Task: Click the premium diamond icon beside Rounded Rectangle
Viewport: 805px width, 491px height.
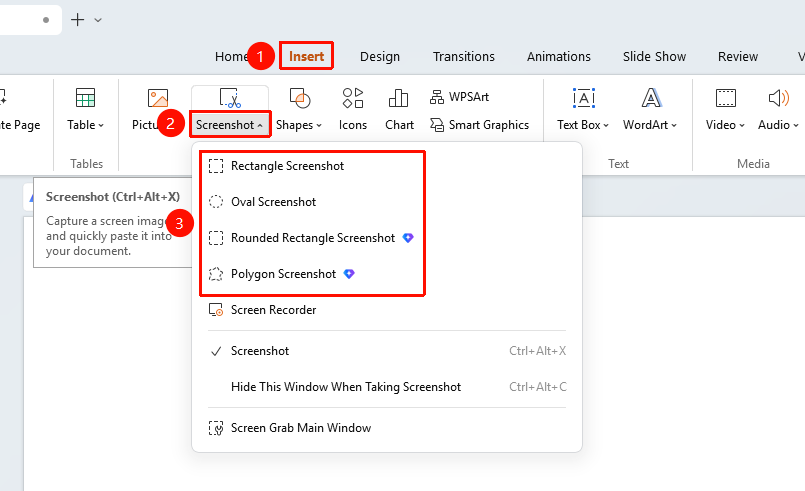Action: 408,238
